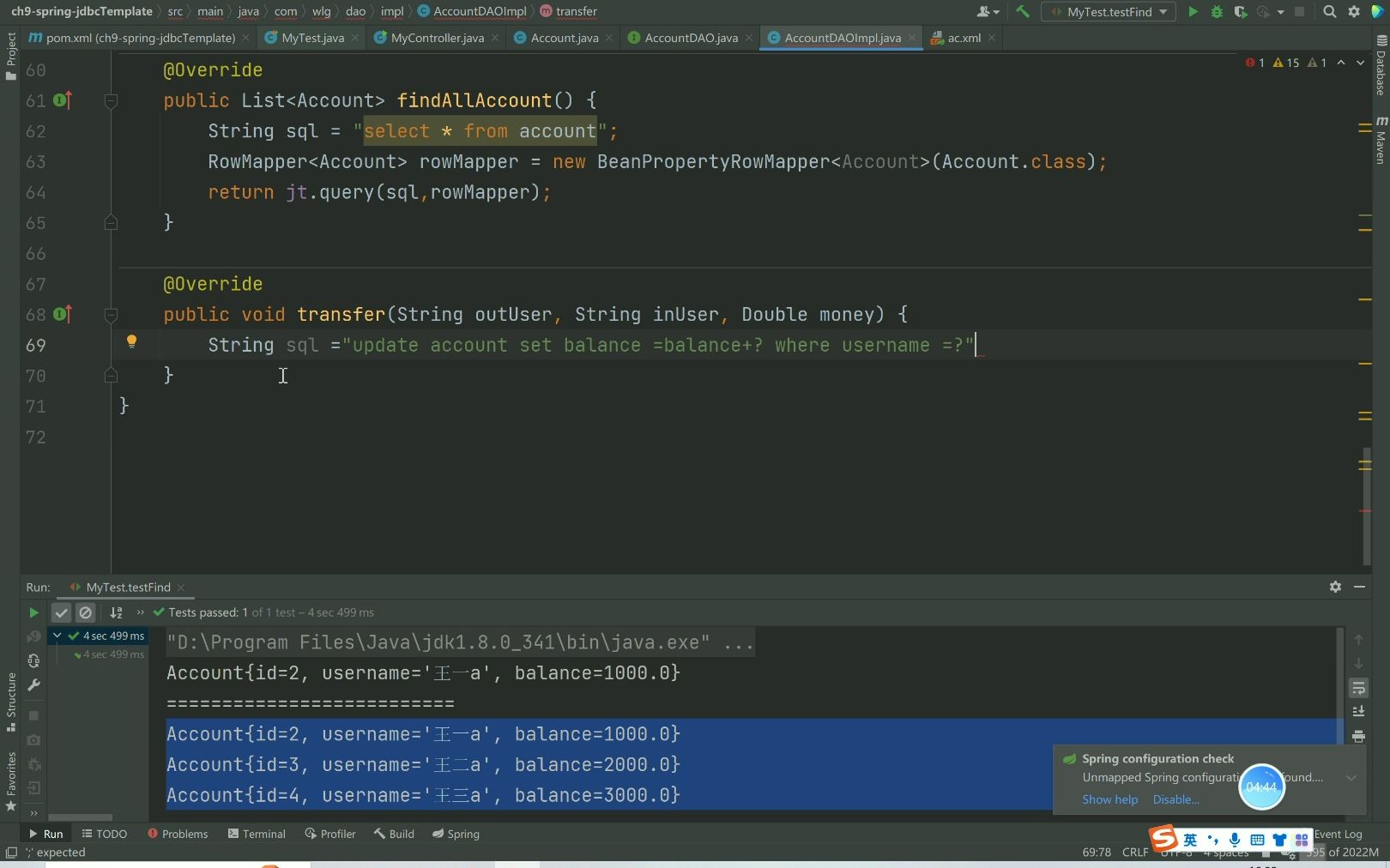1390x868 pixels.
Task: Toggle Show Passed tests checkmark button
Action: [61, 612]
